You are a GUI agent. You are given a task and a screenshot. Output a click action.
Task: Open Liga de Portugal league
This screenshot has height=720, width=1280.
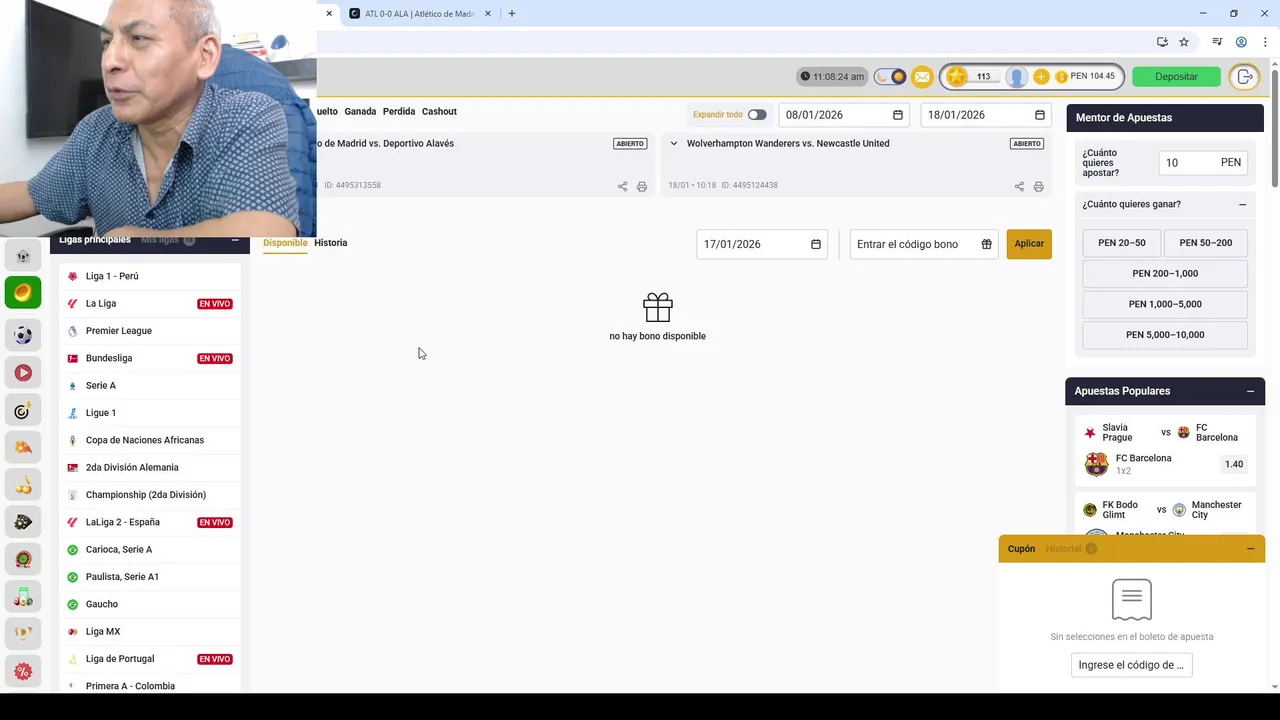point(150,659)
